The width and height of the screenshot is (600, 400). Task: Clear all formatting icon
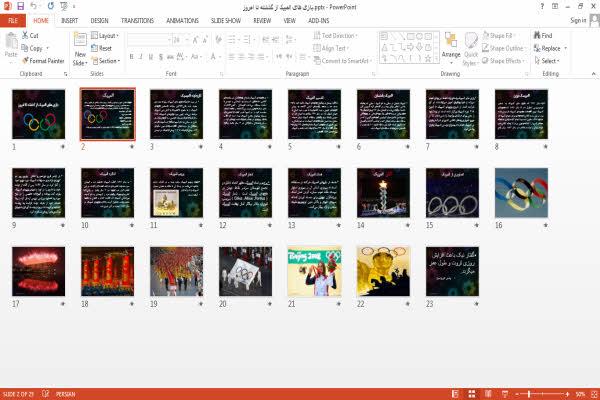tap(218, 40)
